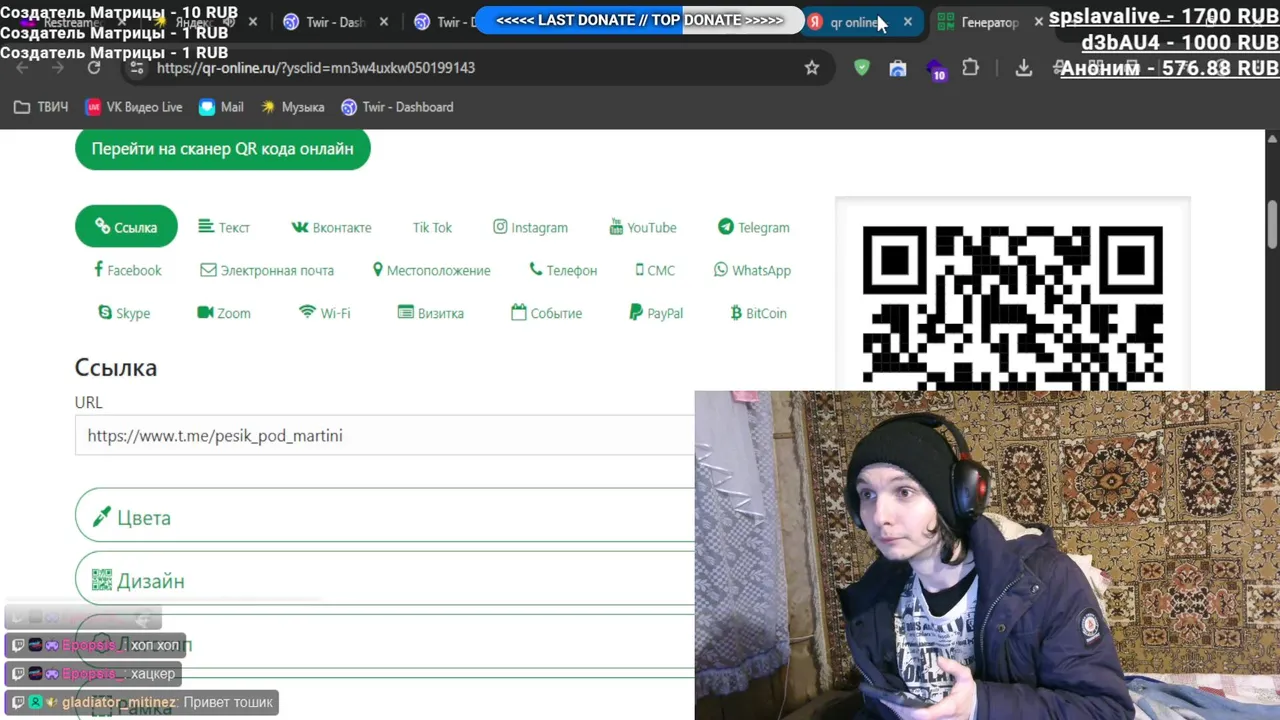Open the Extensions puzzle-piece menu
Image resolution: width=1280 pixels, height=720 pixels.
click(970, 68)
